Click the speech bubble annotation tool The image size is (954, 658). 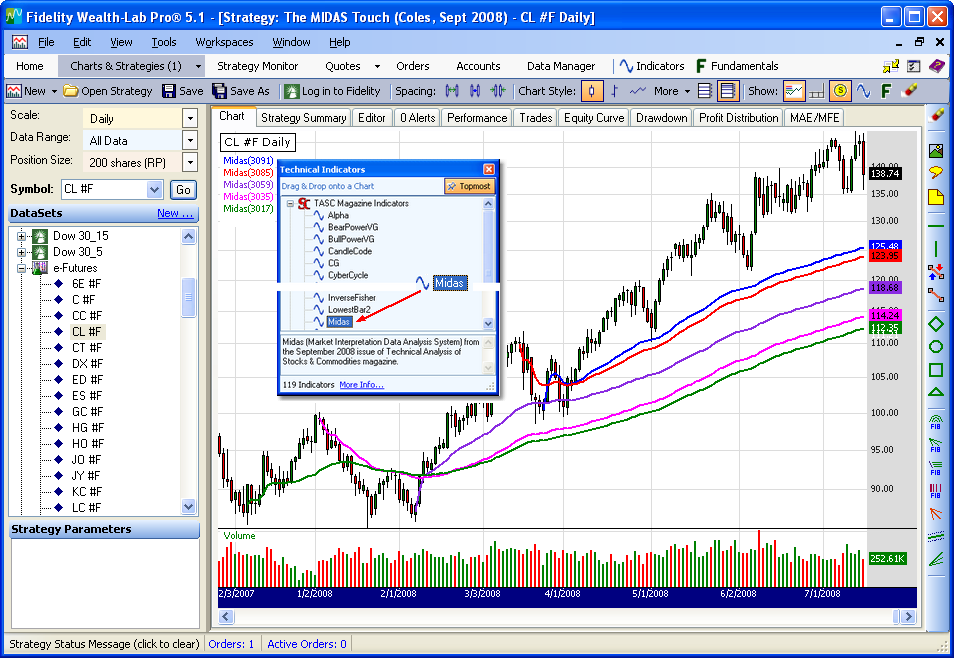coord(936,172)
